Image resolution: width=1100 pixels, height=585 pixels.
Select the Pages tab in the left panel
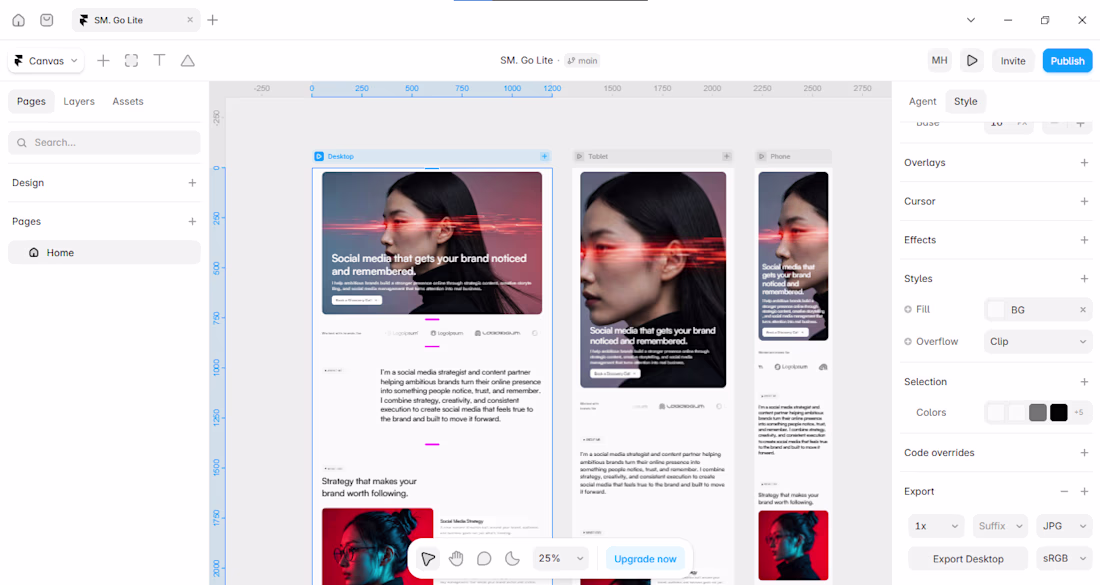click(x=32, y=102)
